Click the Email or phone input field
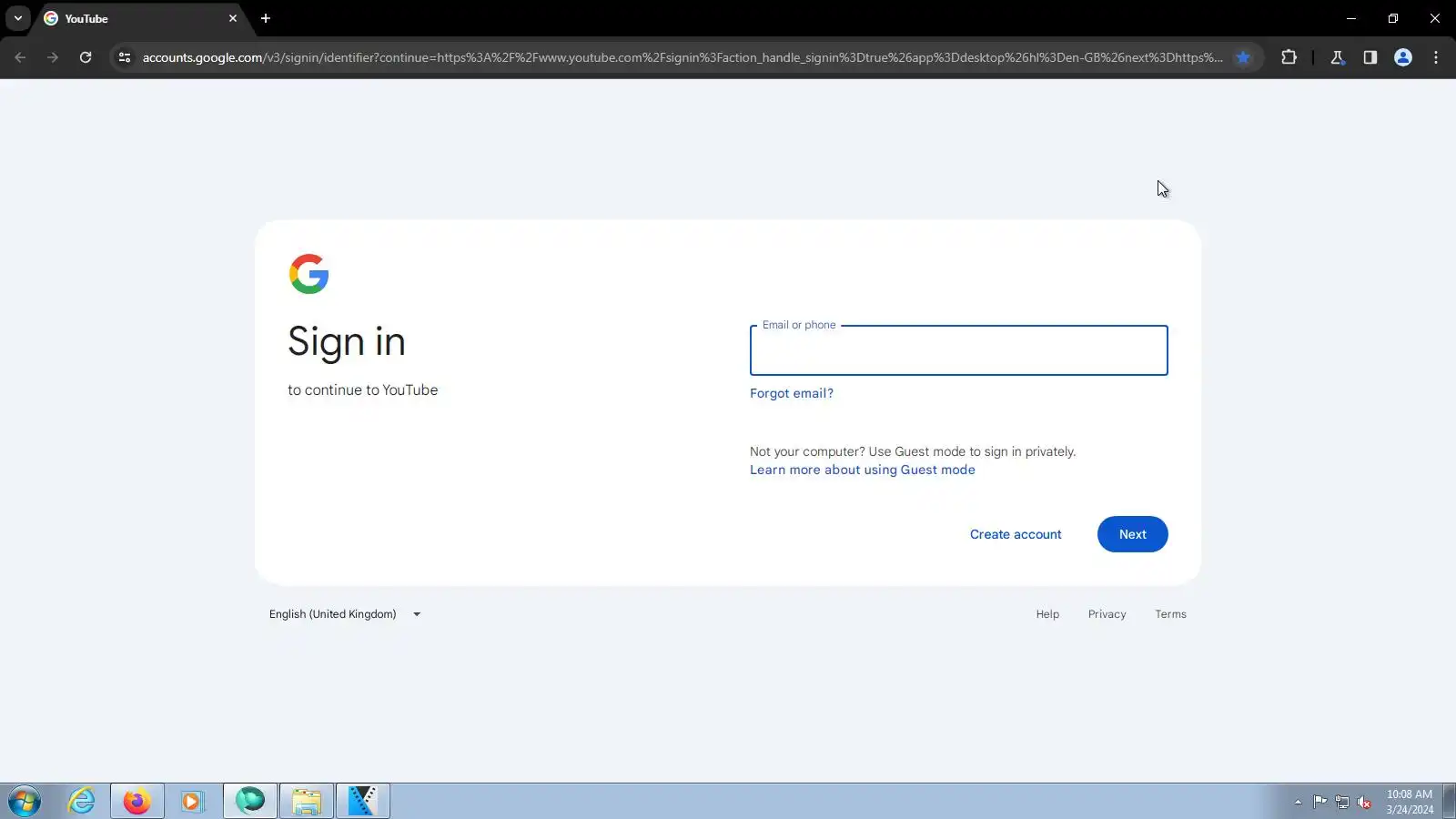This screenshot has height=819, width=1456. [x=958, y=350]
